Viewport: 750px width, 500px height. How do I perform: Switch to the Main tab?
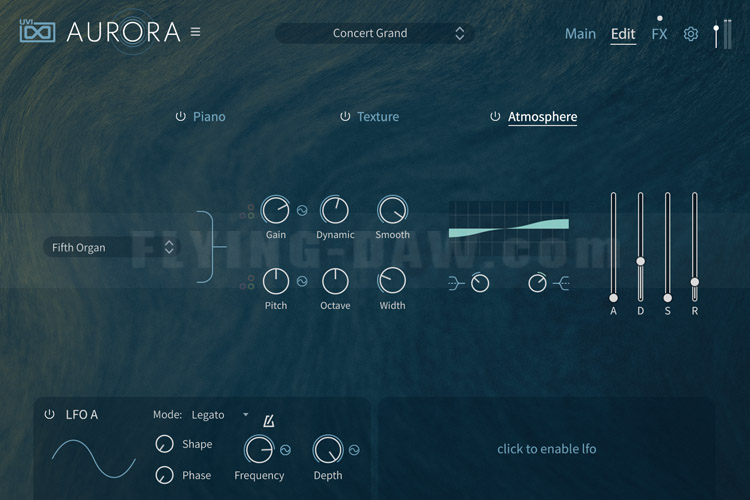[x=580, y=34]
